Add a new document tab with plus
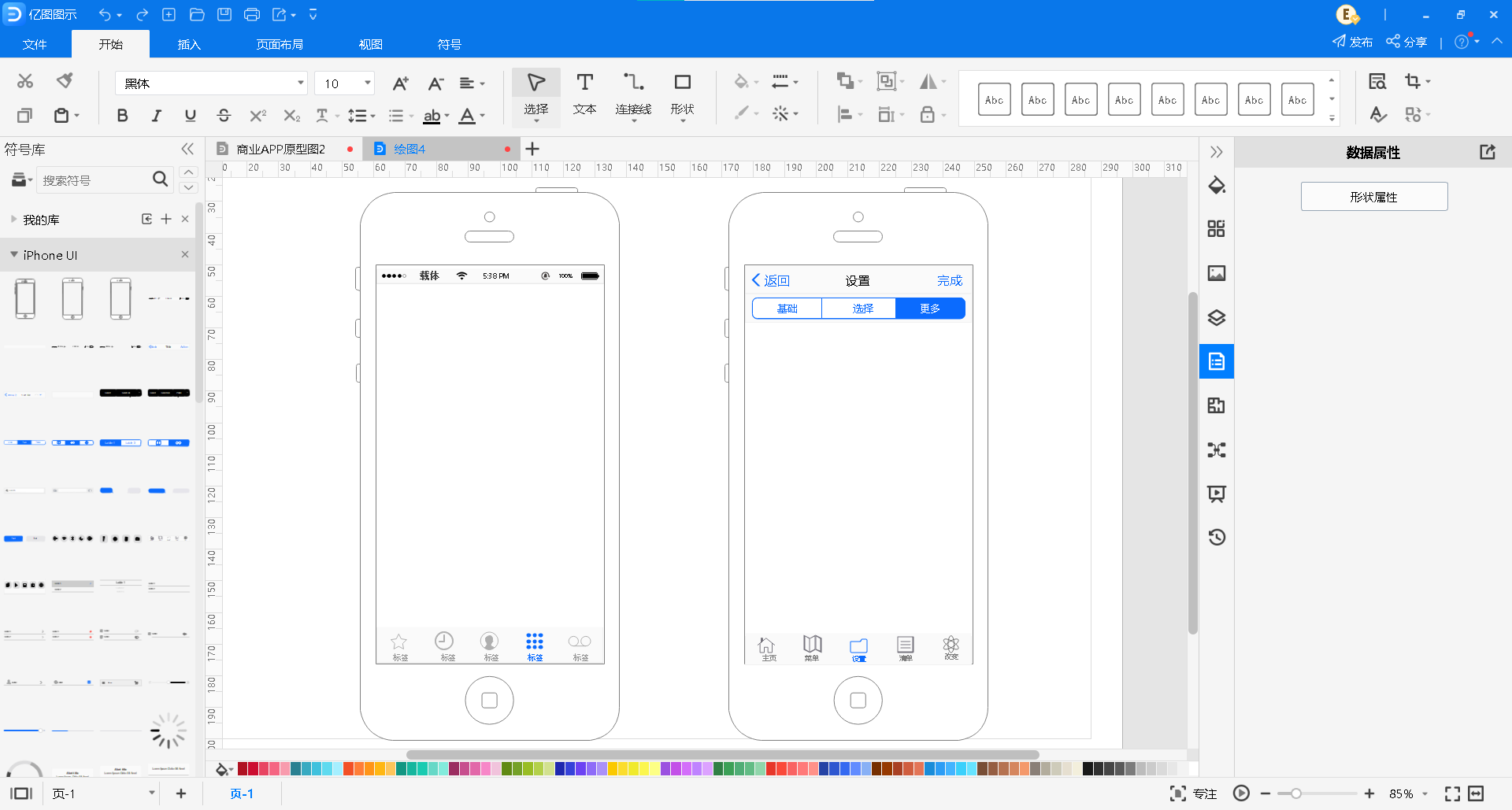 click(532, 149)
